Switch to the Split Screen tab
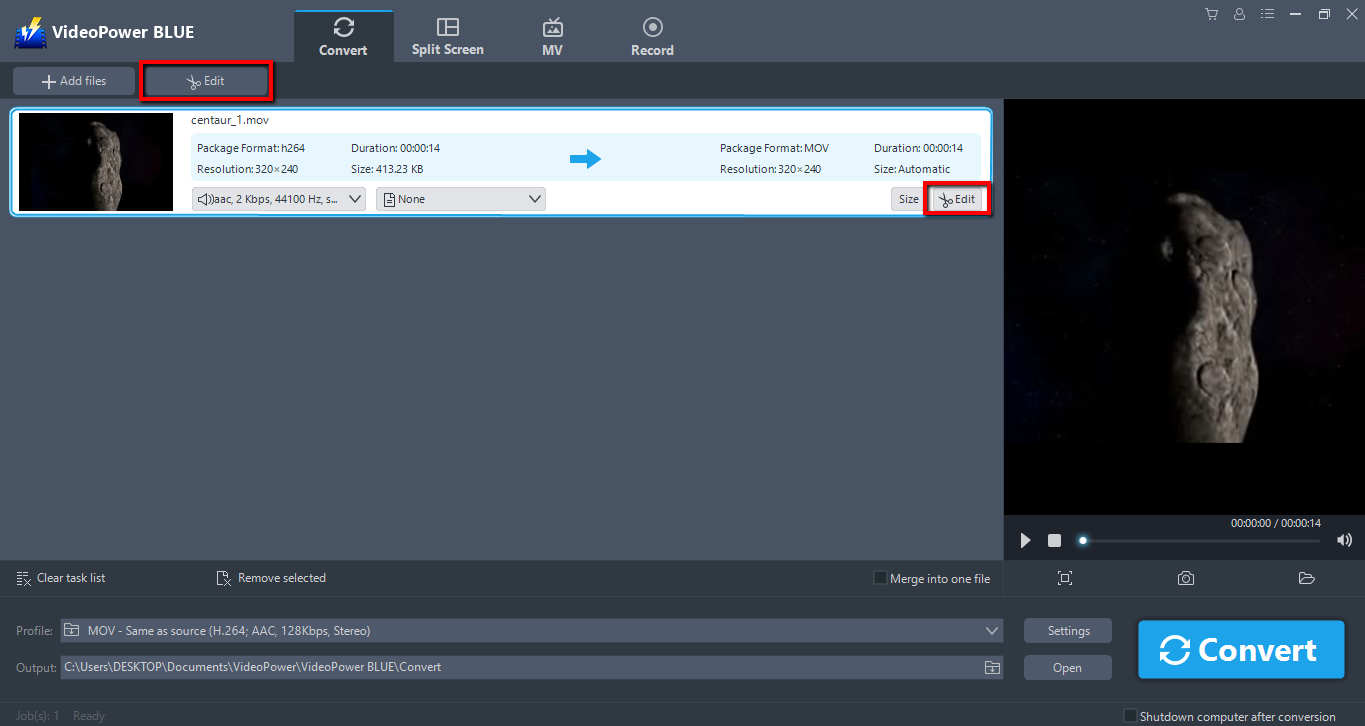Image resolution: width=1365 pixels, height=726 pixels. pyautogui.click(x=447, y=33)
